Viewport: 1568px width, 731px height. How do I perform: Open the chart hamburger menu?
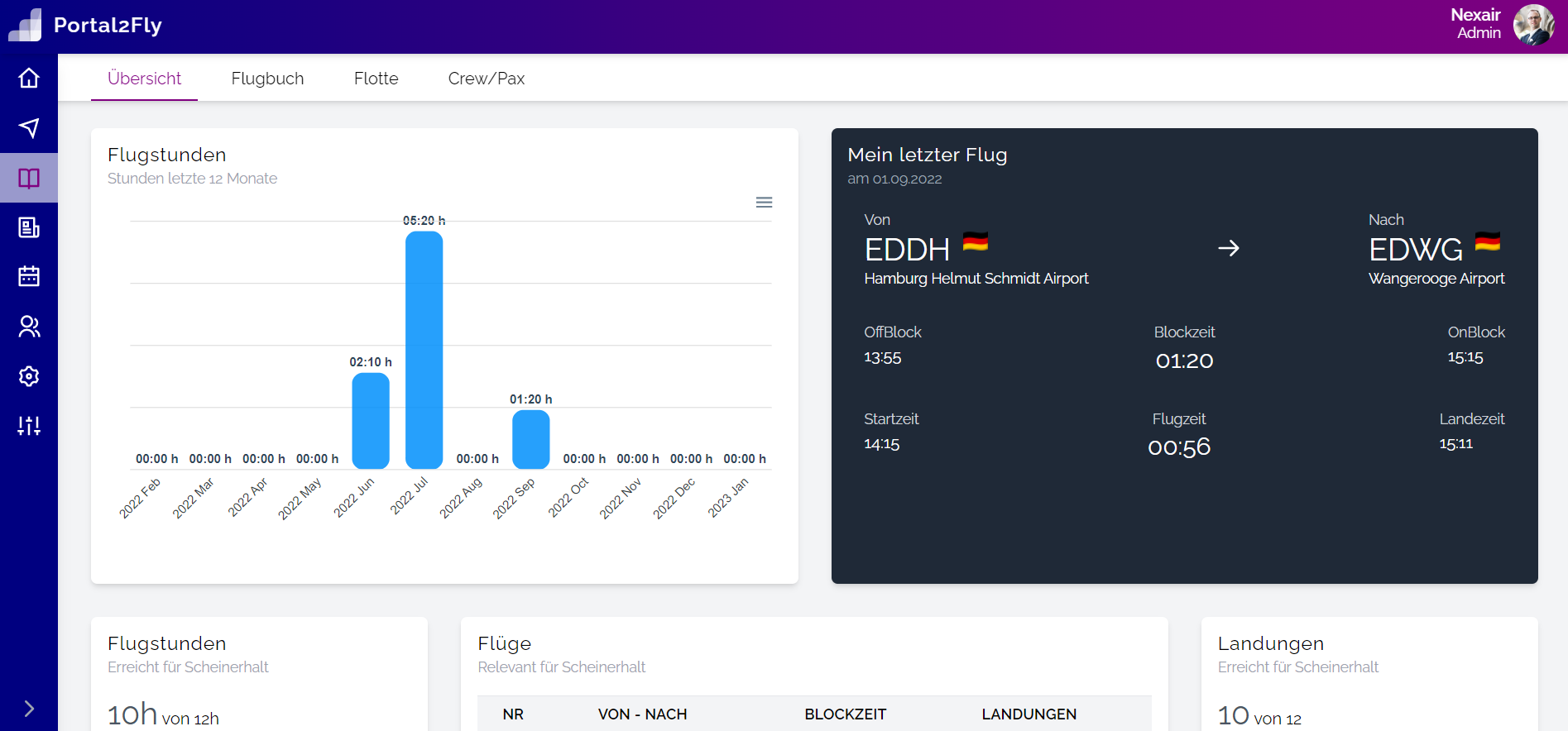764,203
